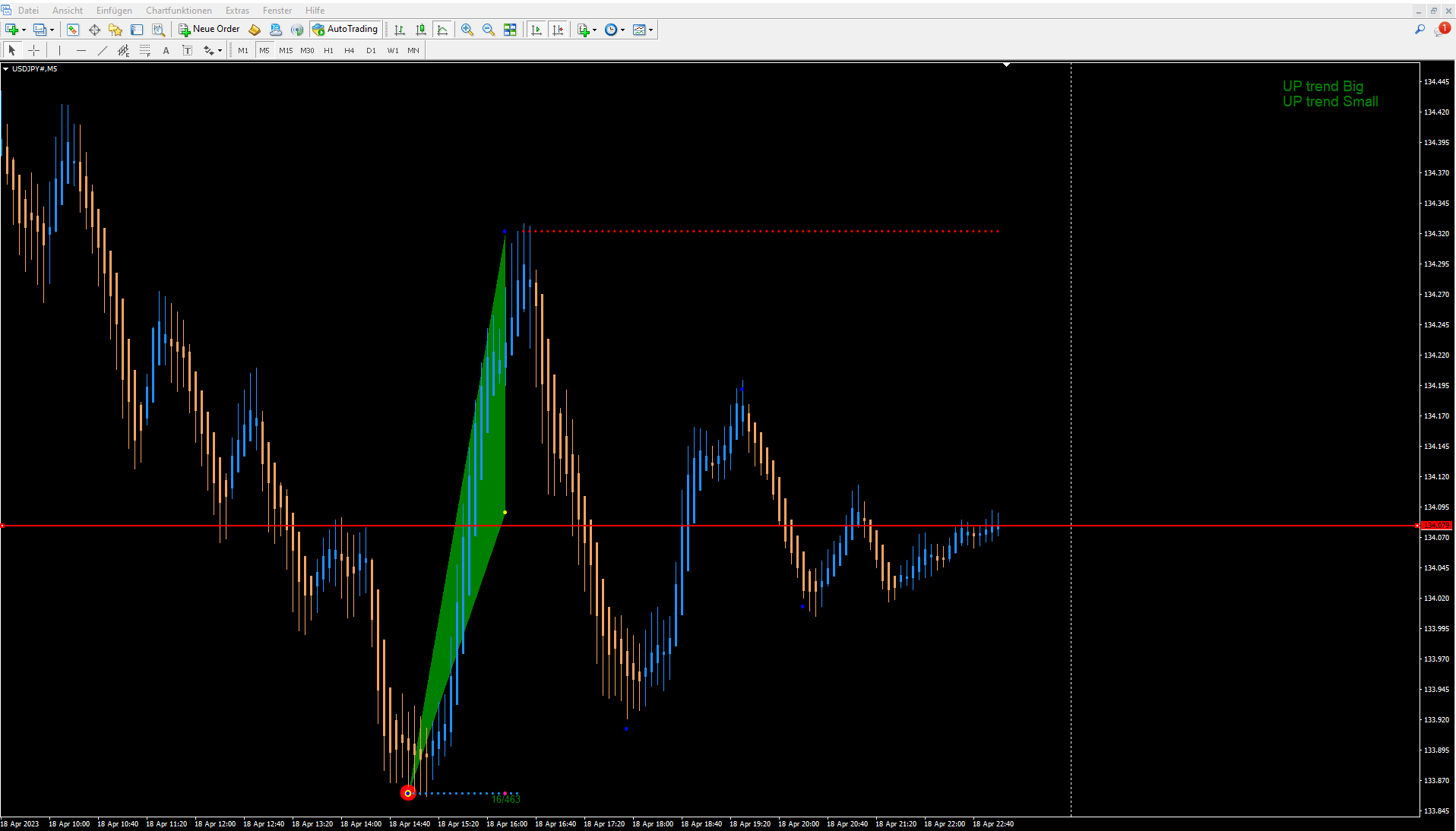Image resolution: width=1456 pixels, height=831 pixels.
Task: Switch to Candlesticks display
Action: click(421, 30)
